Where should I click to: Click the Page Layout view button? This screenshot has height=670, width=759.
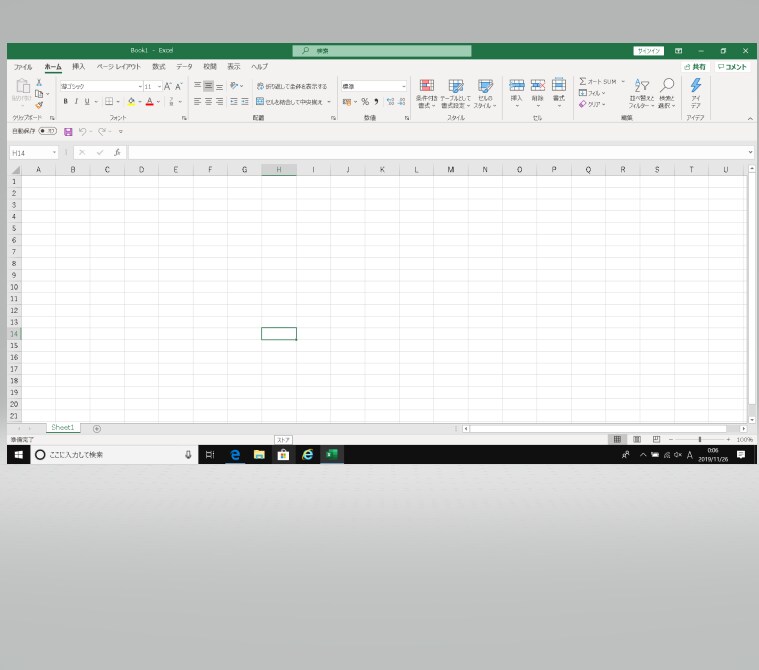point(637,439)
